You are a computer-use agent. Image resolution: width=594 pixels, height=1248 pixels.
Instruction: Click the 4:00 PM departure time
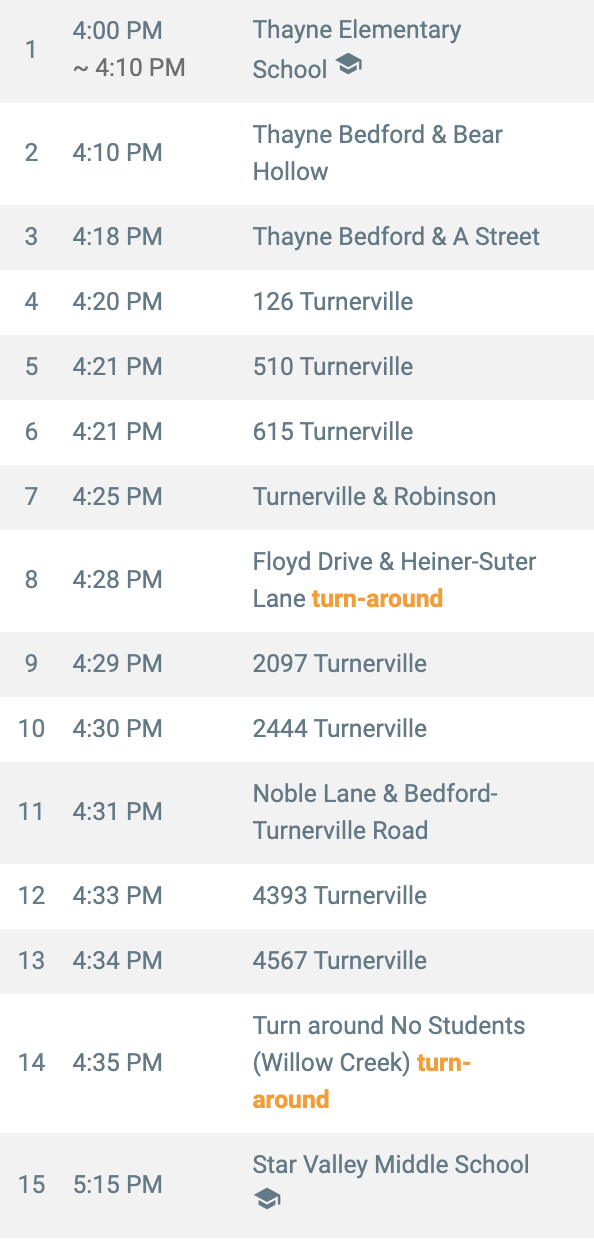[117, 31]
